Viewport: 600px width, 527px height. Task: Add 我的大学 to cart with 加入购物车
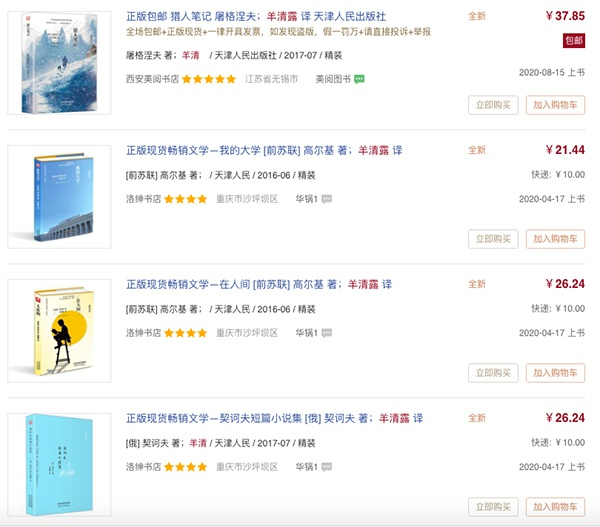(x=555, y=239)
